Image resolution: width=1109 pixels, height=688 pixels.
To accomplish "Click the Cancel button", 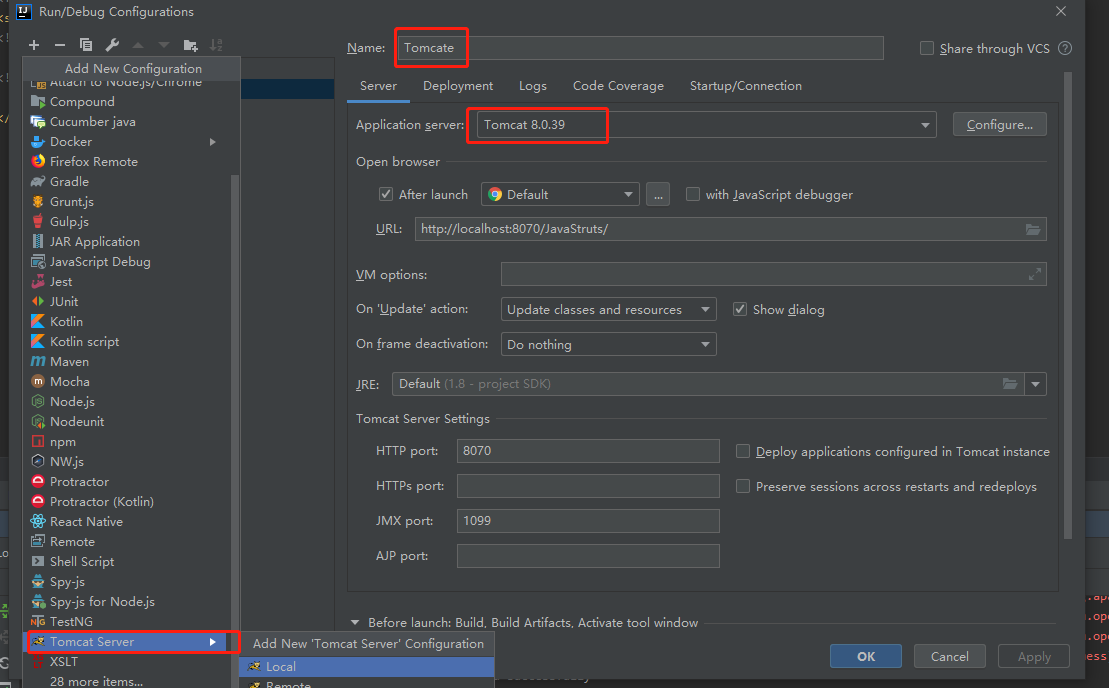I will (949, 656).
